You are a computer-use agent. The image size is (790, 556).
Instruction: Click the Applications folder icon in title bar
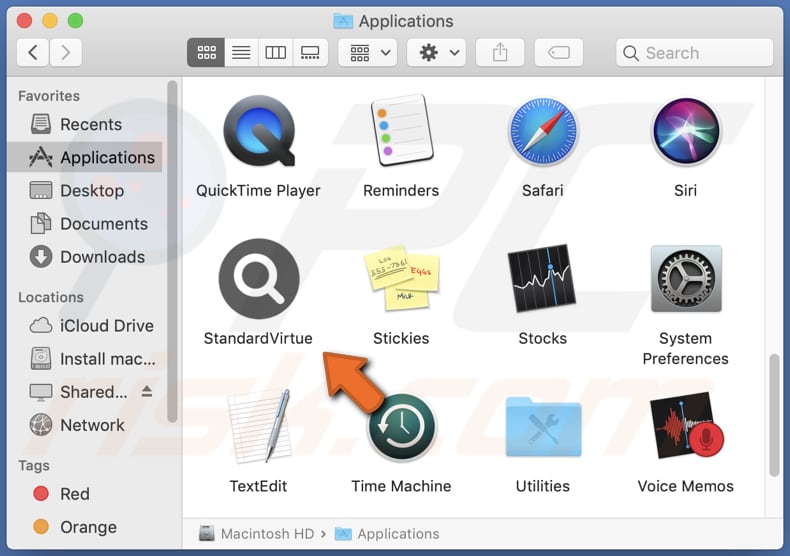pyautogui.click(x=343, y=21)
